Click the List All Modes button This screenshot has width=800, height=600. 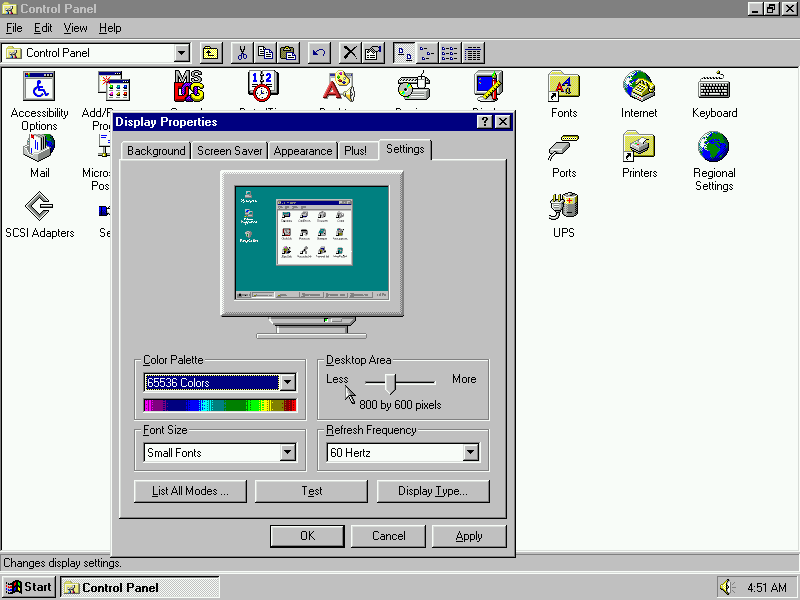(x=190, y=491)
